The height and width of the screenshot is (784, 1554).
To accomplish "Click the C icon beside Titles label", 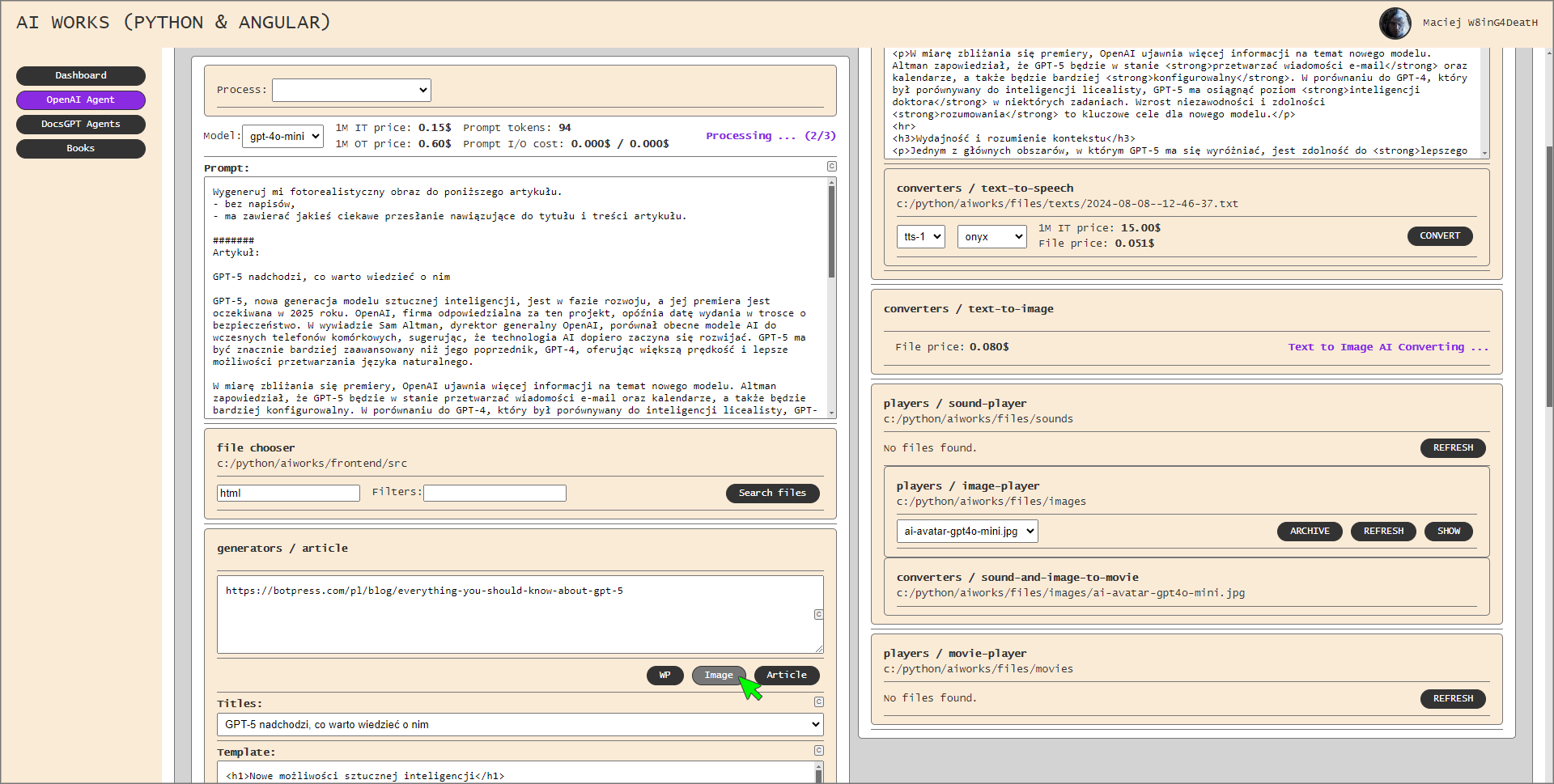I will tap(818, 702).
